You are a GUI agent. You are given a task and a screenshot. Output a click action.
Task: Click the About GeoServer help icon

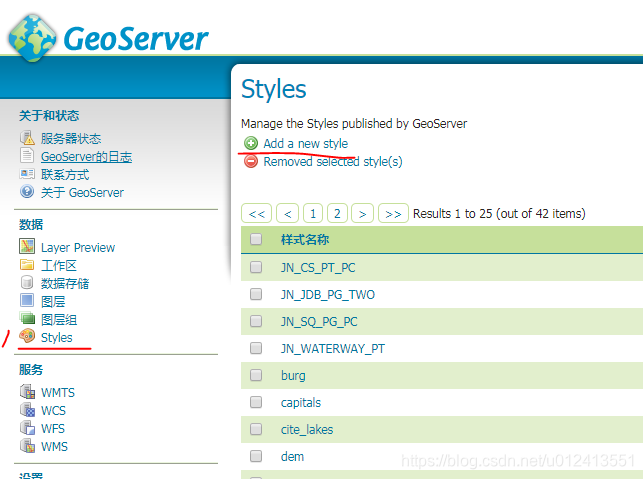click(x=27, y=192)
